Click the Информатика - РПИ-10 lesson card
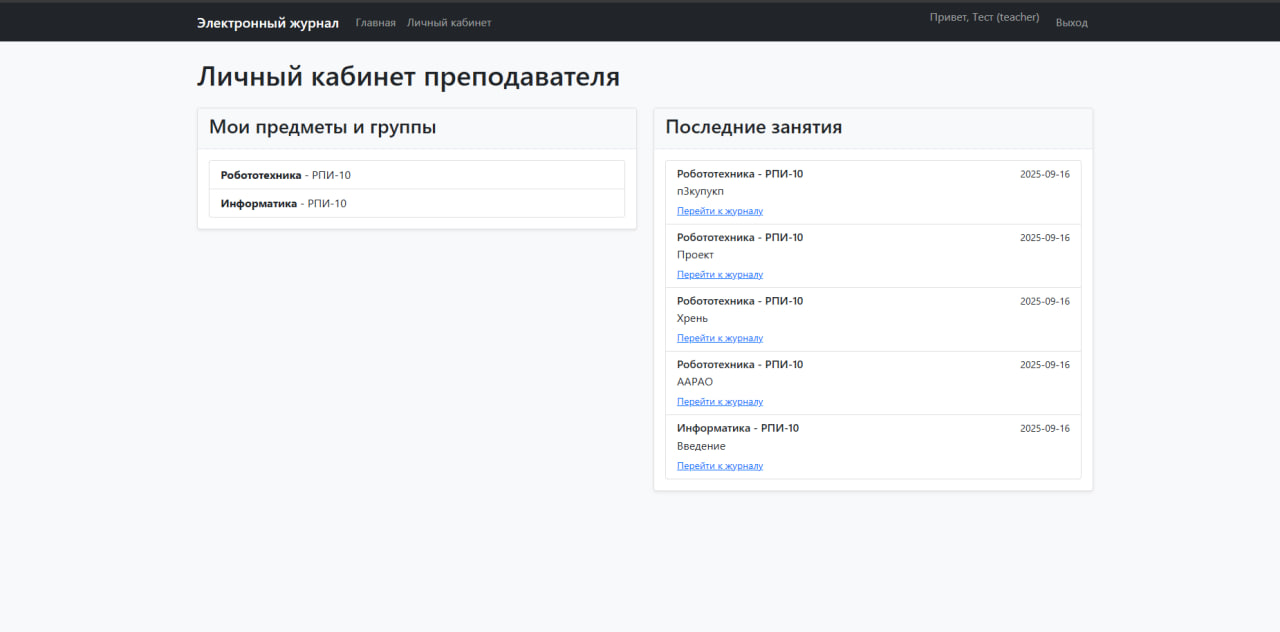1280x632 pixels. pyautogui.click(x=872, y=446)
